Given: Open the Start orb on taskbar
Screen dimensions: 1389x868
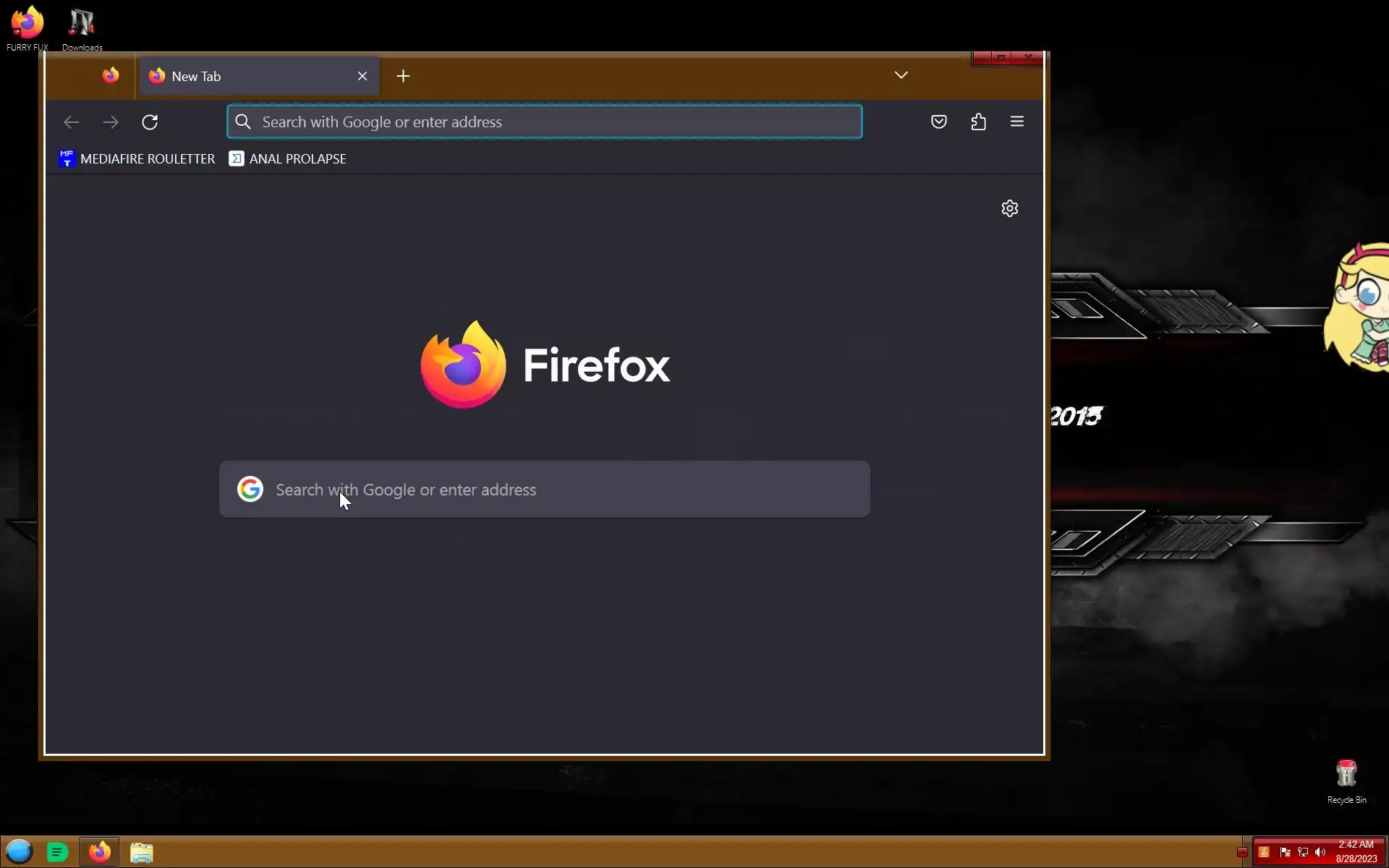Looking at the screenshot, I should [20, 852].
